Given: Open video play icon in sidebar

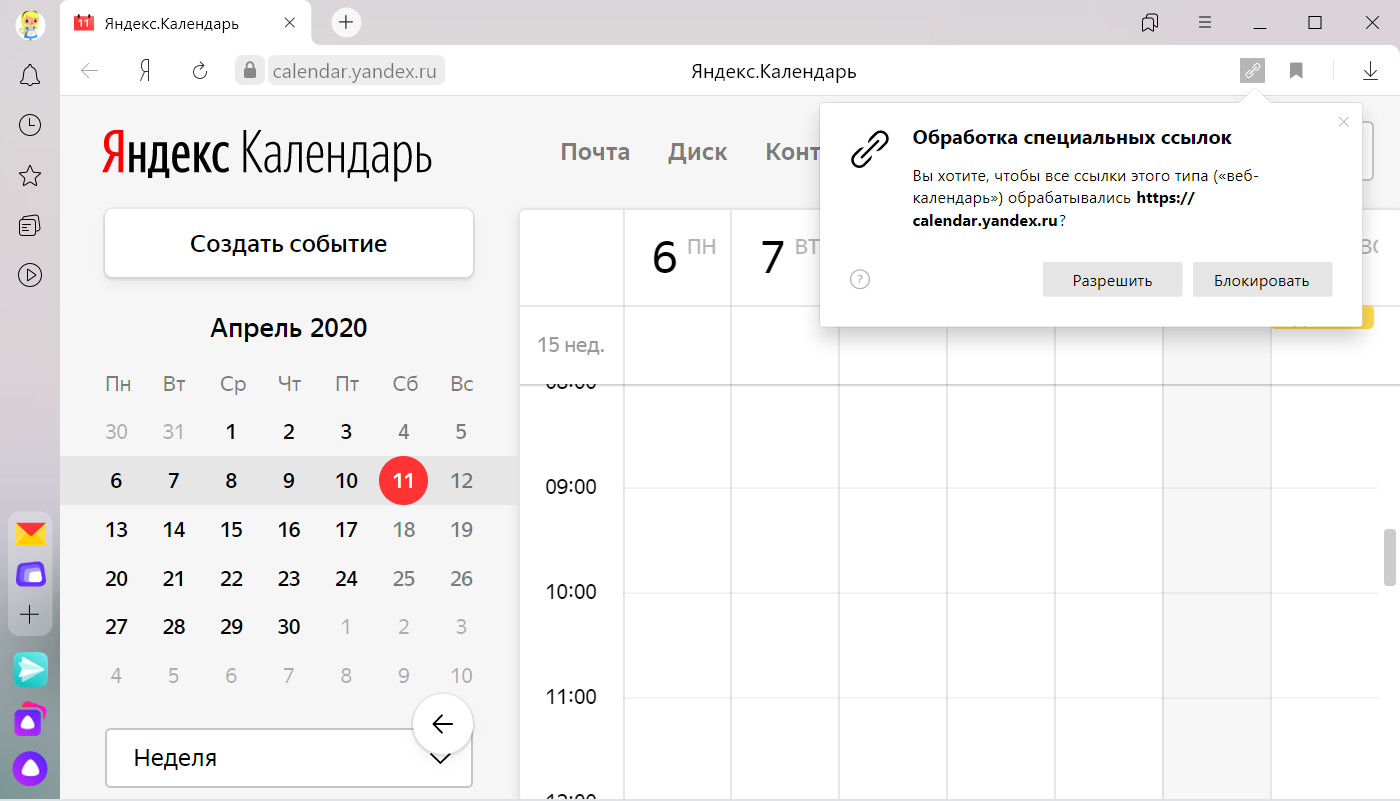Looking at the screenshot, I should tap(30, 275).
